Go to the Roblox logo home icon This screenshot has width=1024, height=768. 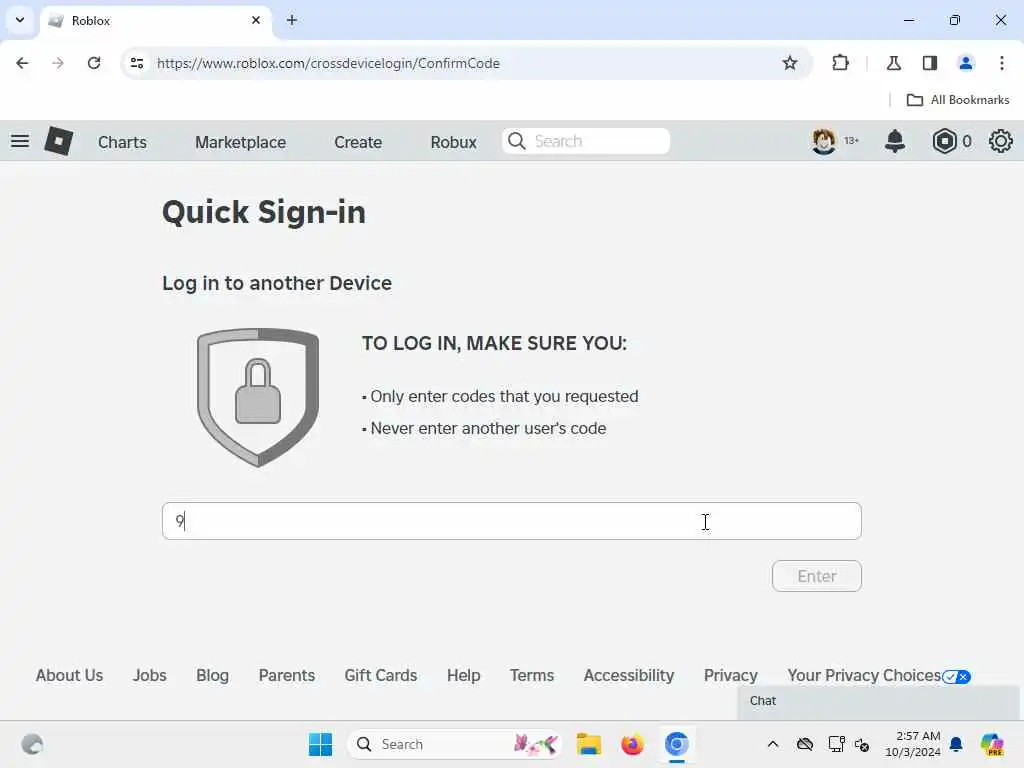[59, 141]
